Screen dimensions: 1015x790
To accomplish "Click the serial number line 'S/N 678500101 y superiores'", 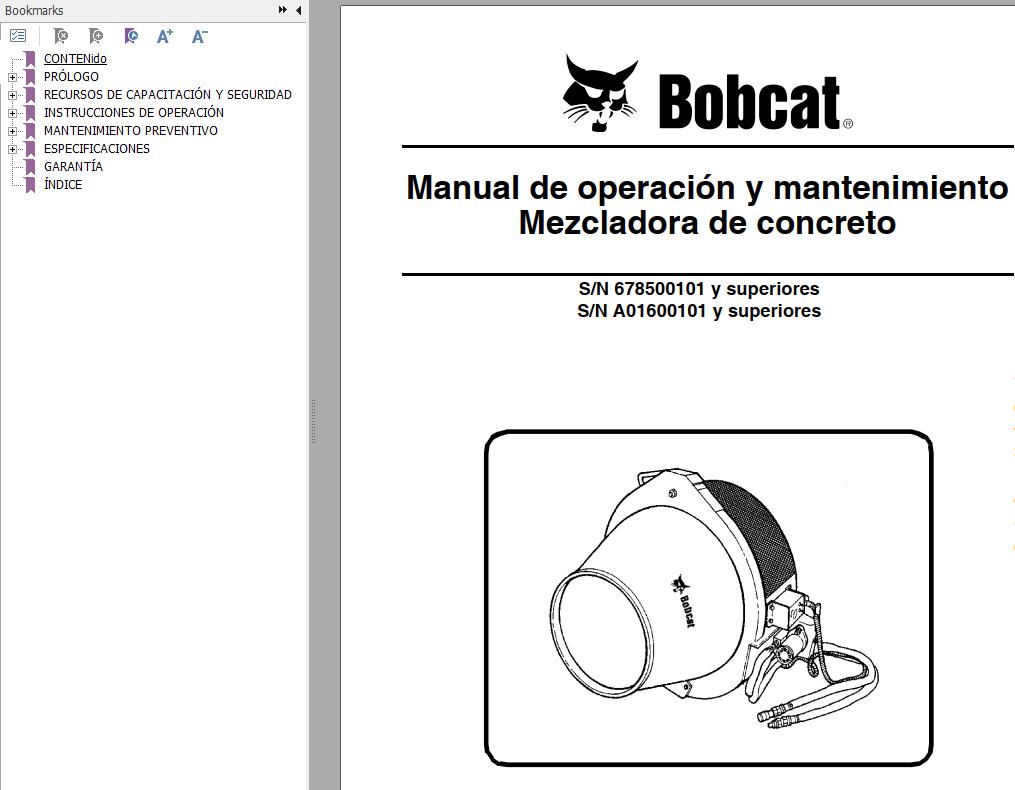I will point(698,289).
